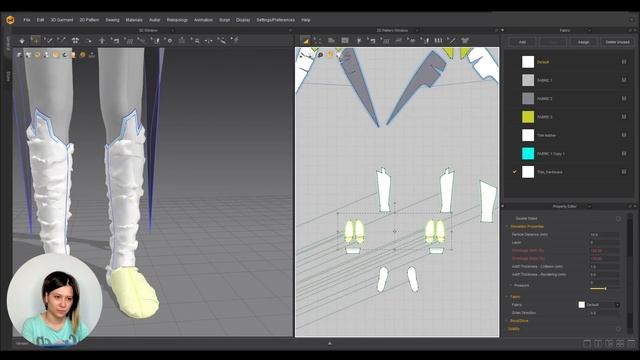Click the Delete Unused button
The image size is (640, 360).
coord(618,42)
